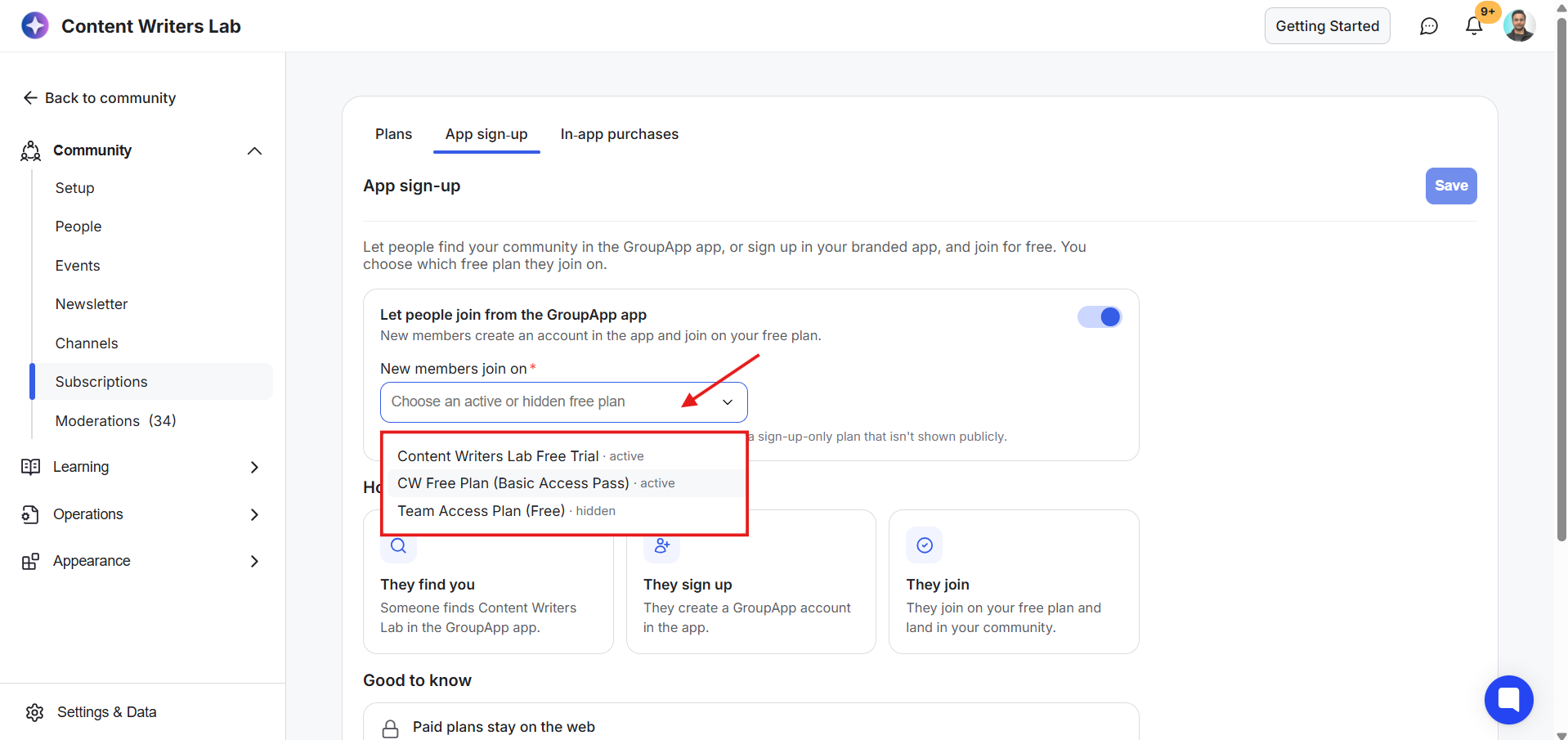
Task: Open the notifications bell icon
Action: (1474, 26)
